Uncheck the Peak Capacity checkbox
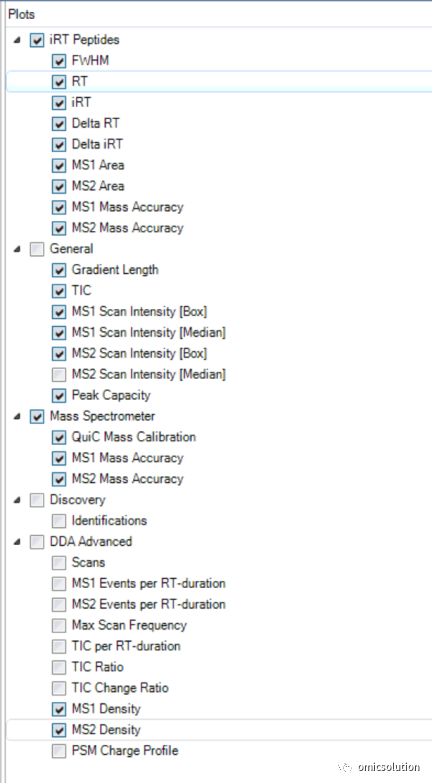Image resolution: width=433 pixels, height=784 pixels. [x=59, y=396]
